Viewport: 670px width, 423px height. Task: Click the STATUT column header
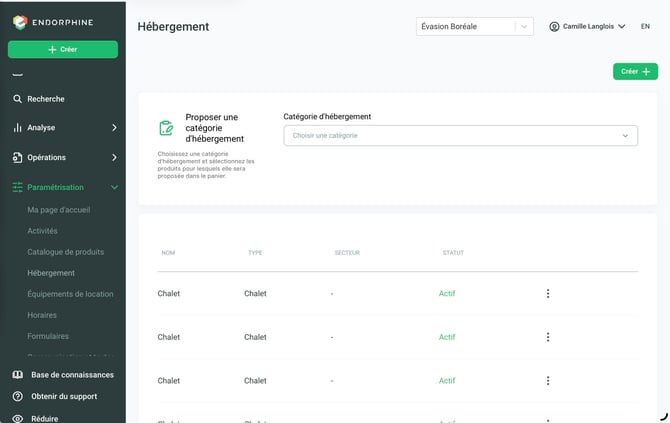[453, 253]
